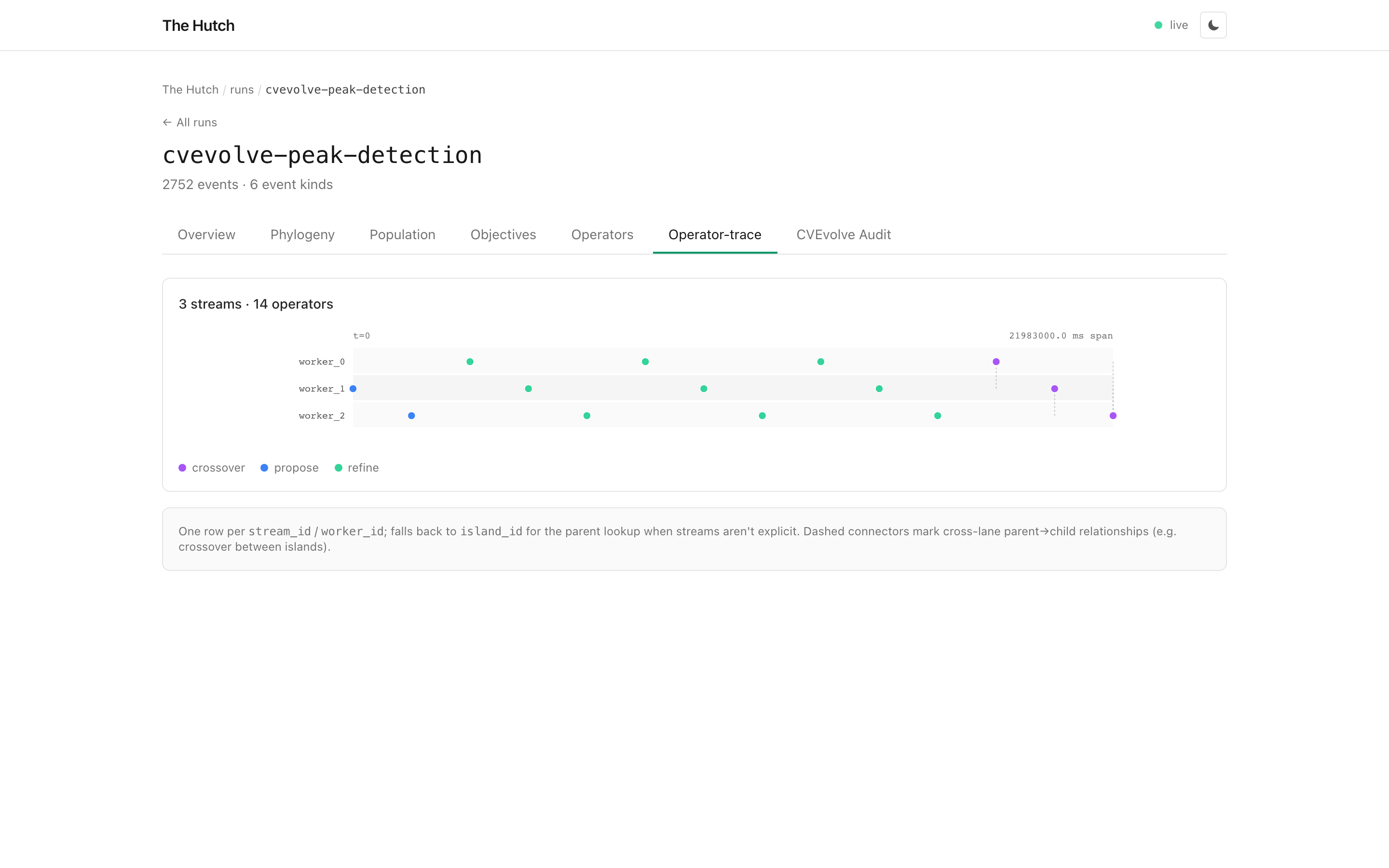The image size is (1389, 868).
Task: Click the refine legend label
Action: (x=363, y=468)
